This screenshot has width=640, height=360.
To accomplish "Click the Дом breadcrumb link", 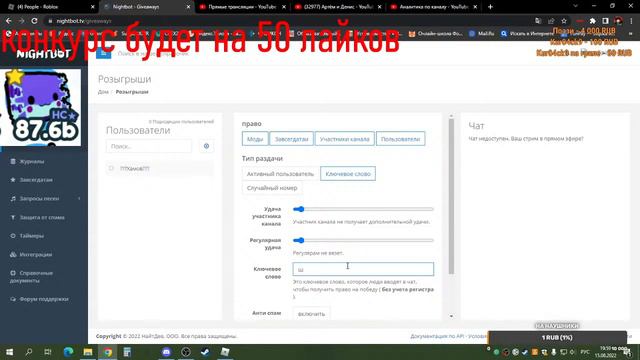I will [x=103, y=92].
